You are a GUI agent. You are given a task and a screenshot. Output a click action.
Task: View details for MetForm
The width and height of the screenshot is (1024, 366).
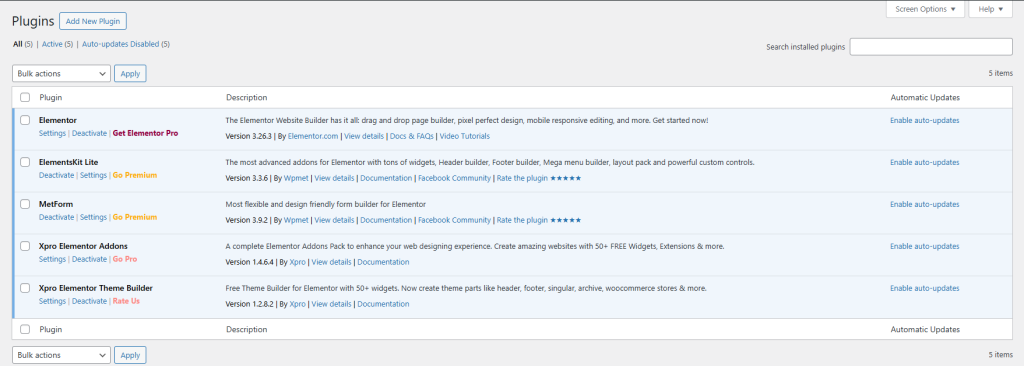tap(334, 220)
